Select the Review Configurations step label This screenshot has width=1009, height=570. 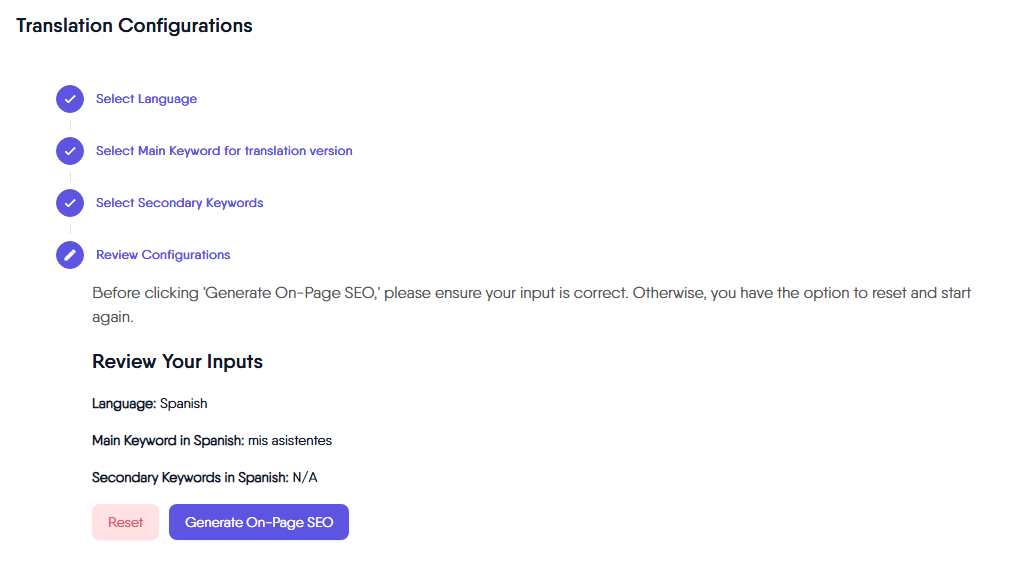(163, 255)
